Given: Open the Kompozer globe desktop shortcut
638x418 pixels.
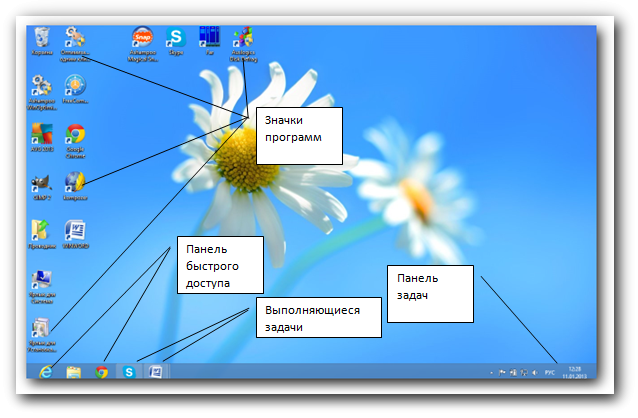Looking at the screenshot, I should point(75,186).
